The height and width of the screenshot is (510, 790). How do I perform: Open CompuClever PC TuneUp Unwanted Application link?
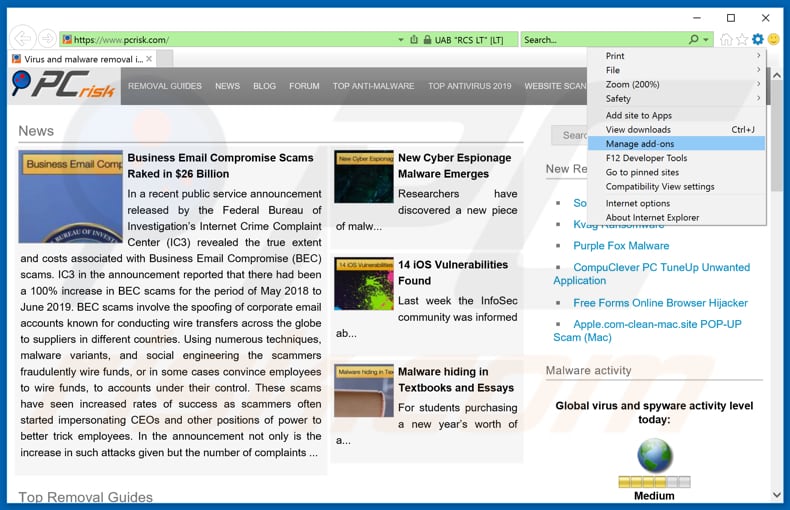651,274
